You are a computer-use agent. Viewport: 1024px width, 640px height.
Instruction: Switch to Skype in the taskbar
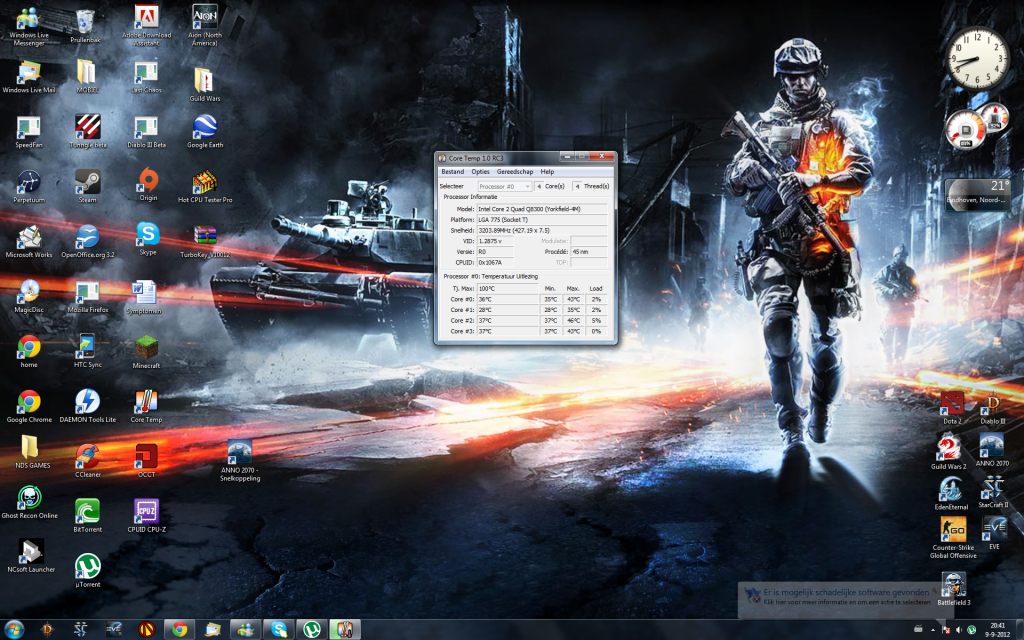tap(279, 630)
